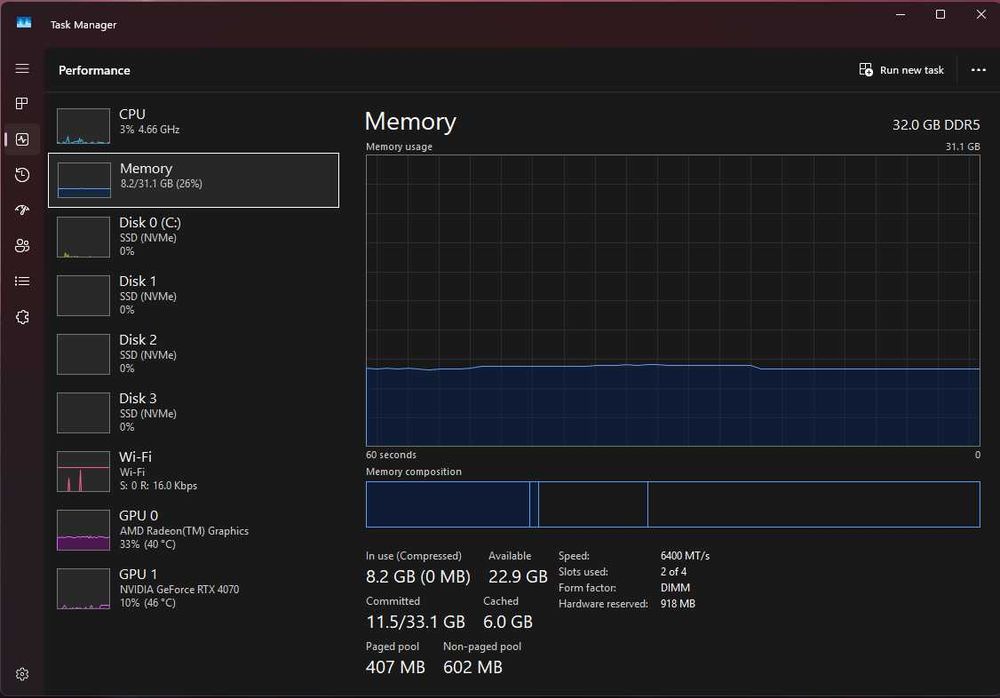Click the GPU 0 mini graph thumbnail
Viewport: 1000px width, 698px height.
tap(83, 530)
